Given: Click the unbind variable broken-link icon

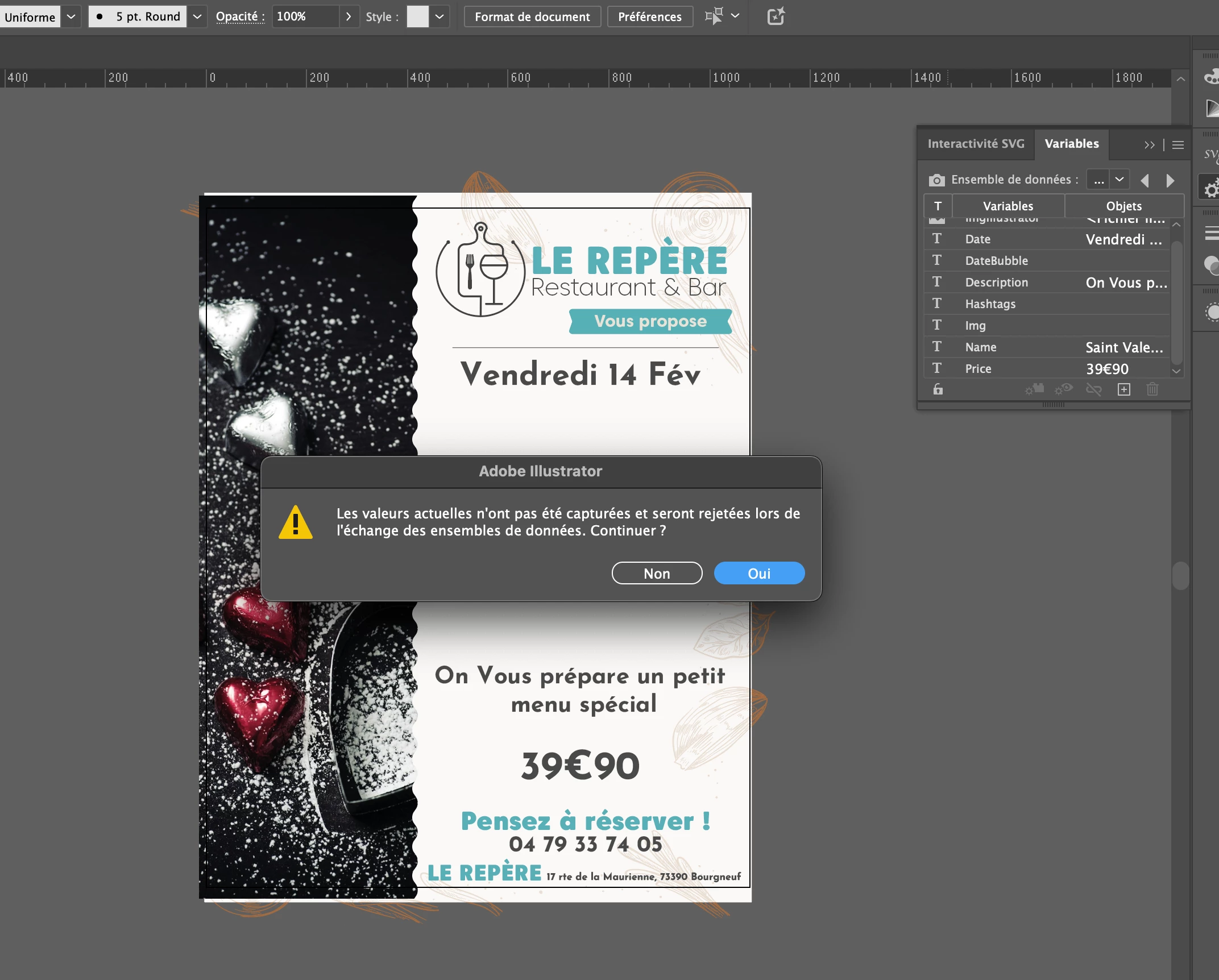Looking at the screenshot, I should coord(1093,389).
